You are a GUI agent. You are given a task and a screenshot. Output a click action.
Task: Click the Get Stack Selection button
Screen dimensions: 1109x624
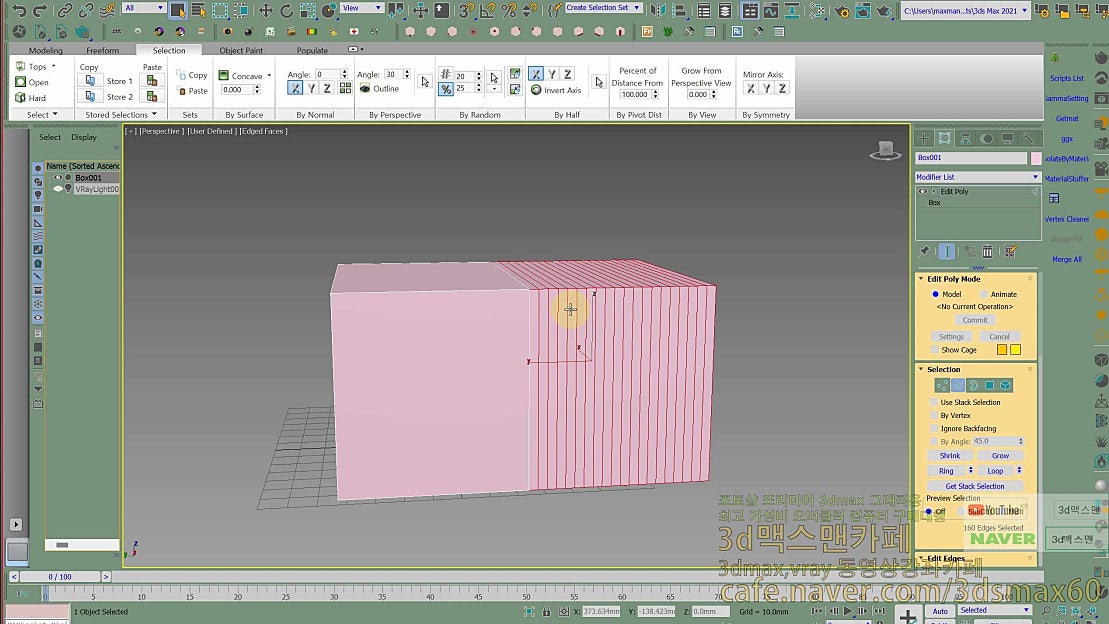974,486
